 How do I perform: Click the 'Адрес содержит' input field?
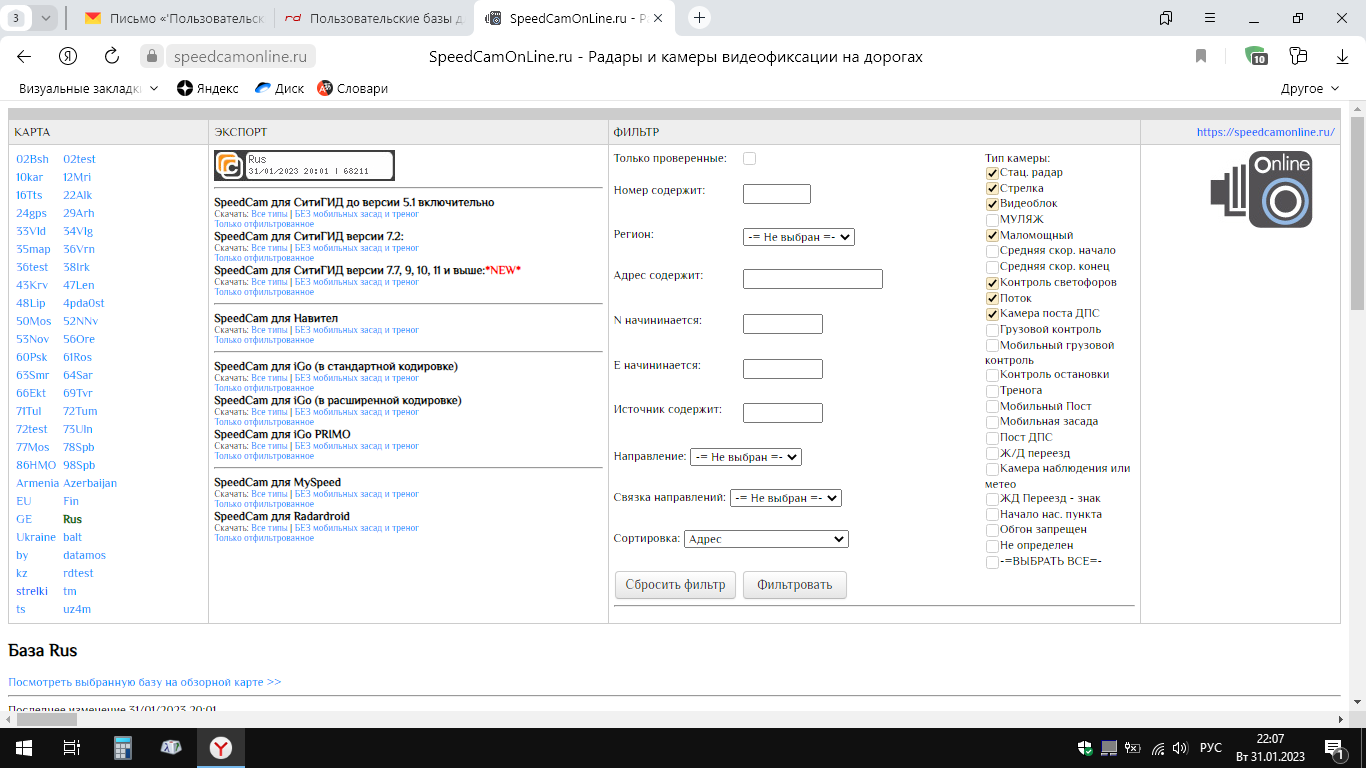(x=812, y=279)
